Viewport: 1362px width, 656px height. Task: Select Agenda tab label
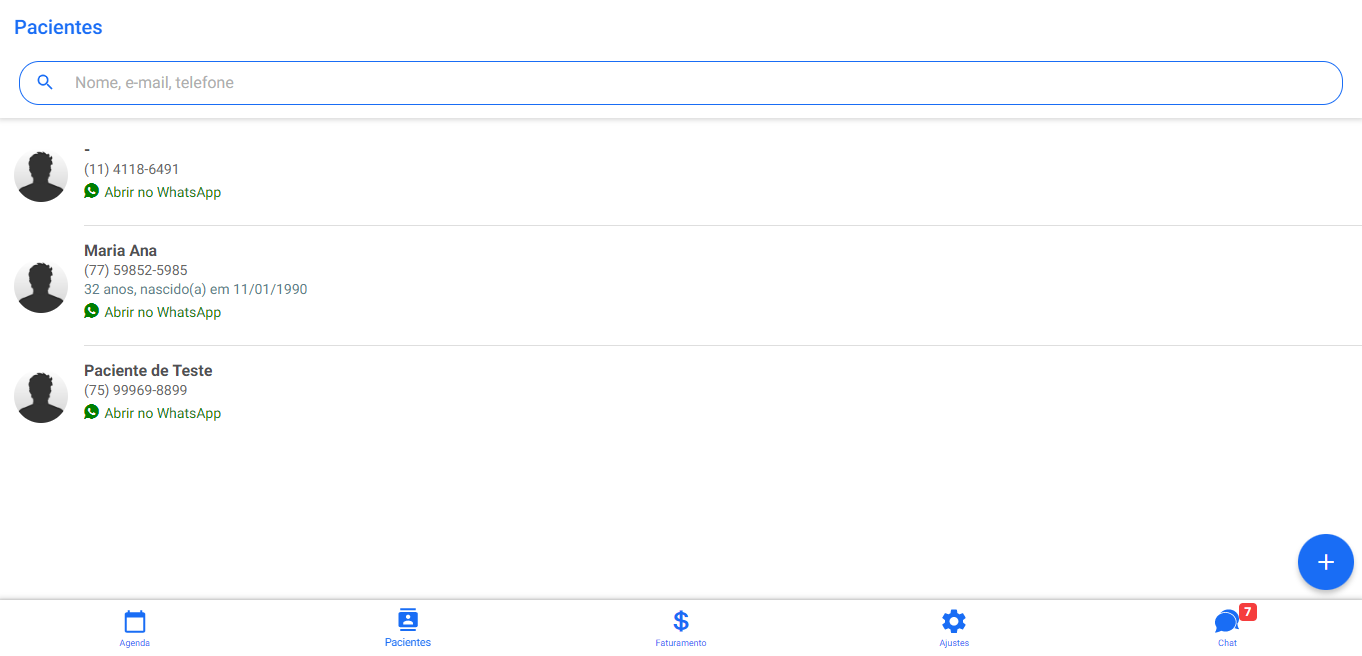(x=135, y=643)
